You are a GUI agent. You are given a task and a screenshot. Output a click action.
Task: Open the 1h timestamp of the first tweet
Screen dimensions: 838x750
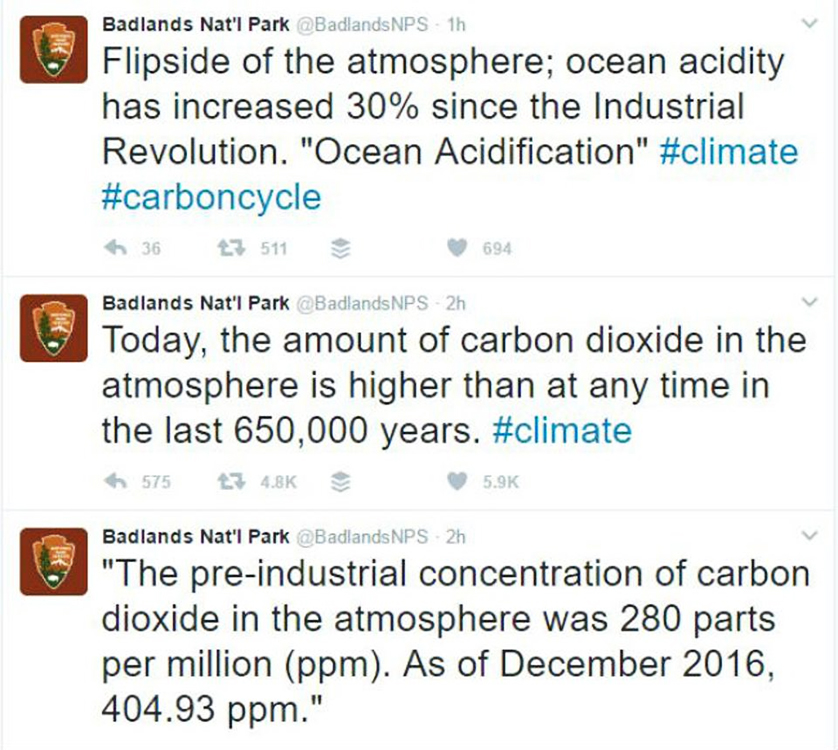pos(456,25)
